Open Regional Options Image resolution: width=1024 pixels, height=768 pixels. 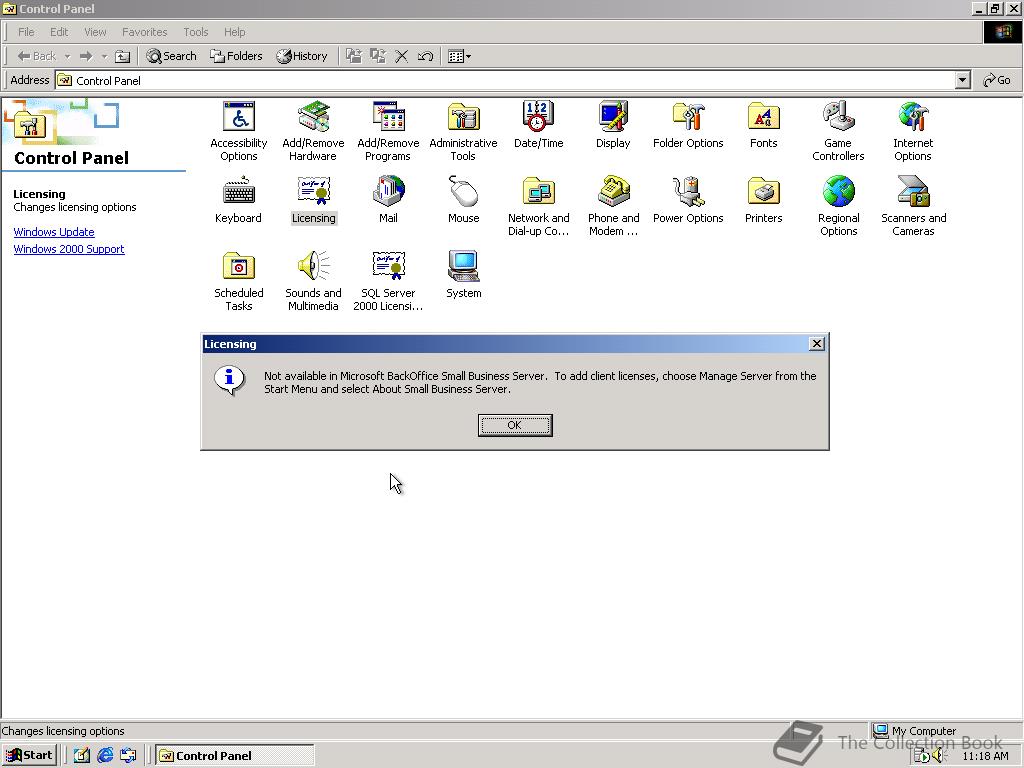[x=839, y=206]
